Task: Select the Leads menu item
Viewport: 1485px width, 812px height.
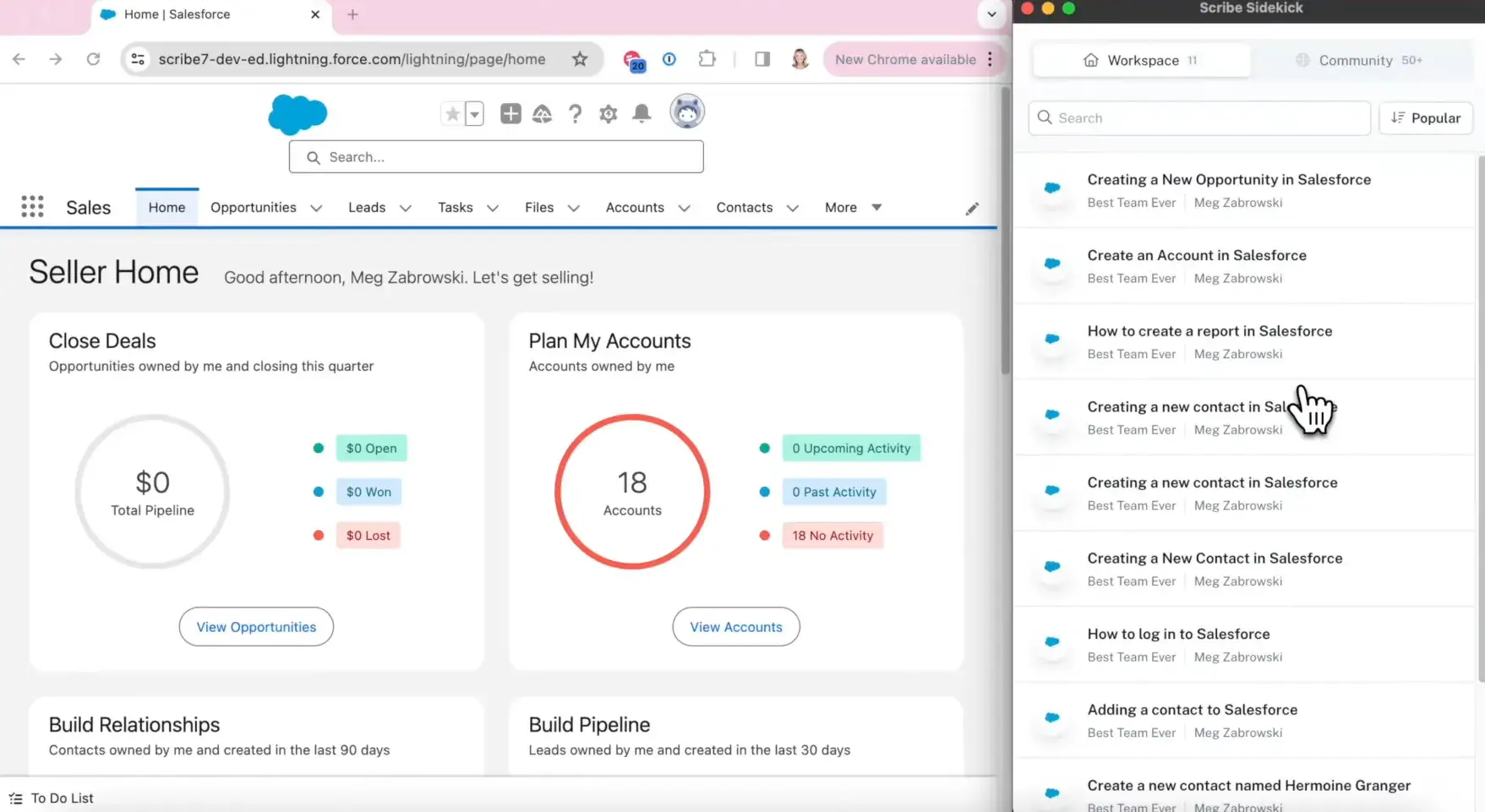Action: click(366, 207)
